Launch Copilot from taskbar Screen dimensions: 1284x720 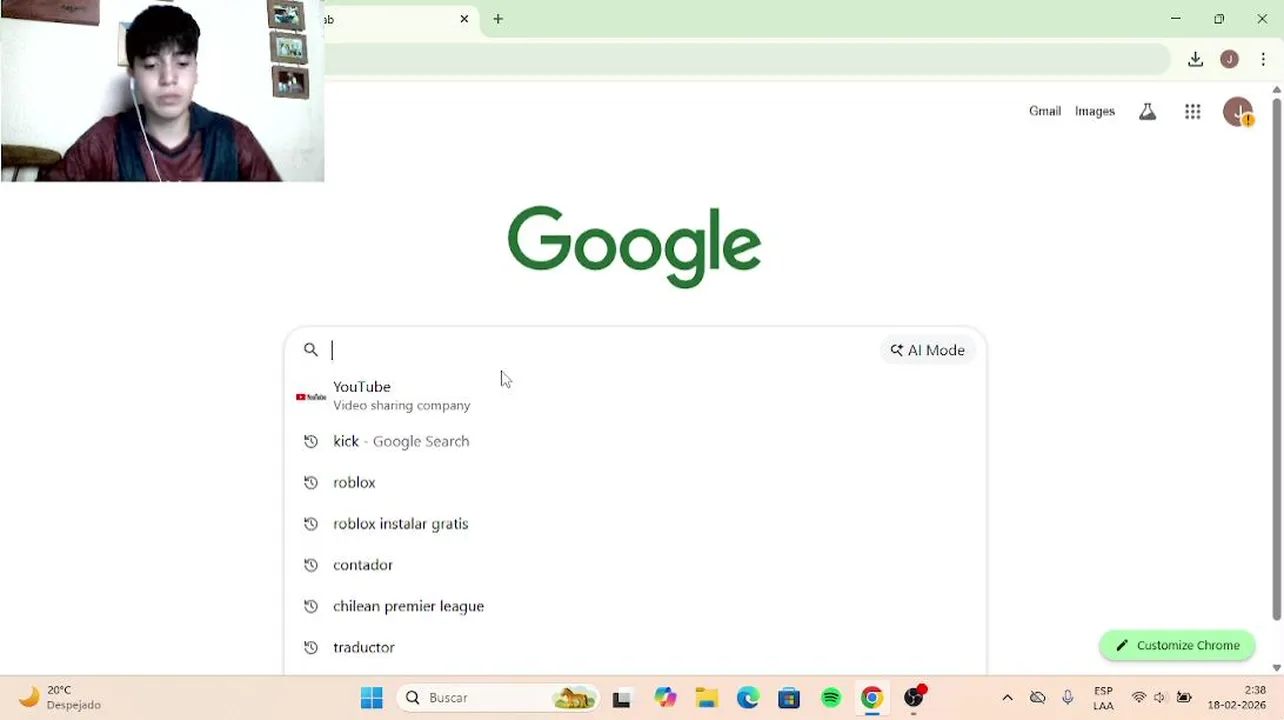click(665, 698)
